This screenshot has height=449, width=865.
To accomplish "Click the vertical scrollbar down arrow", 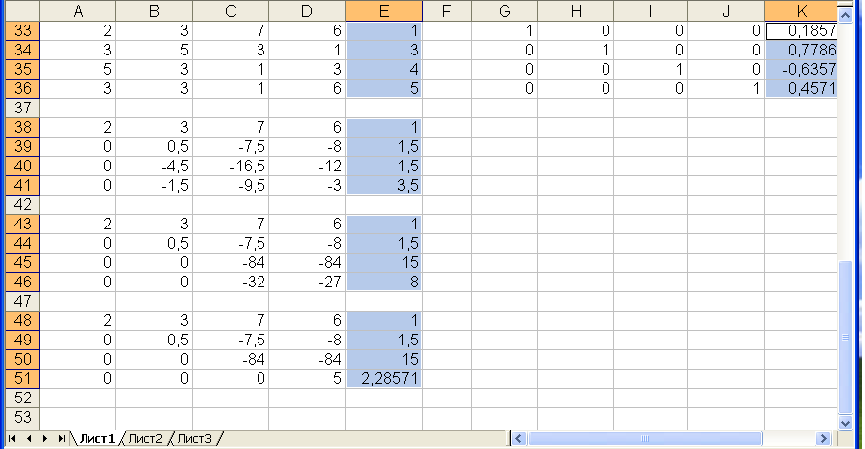I will coord(845,423).
